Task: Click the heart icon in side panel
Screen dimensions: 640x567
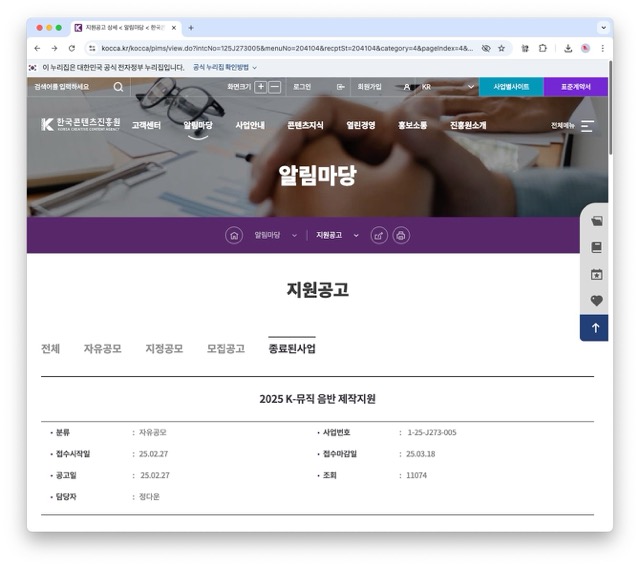Action: tap(596, 301)
